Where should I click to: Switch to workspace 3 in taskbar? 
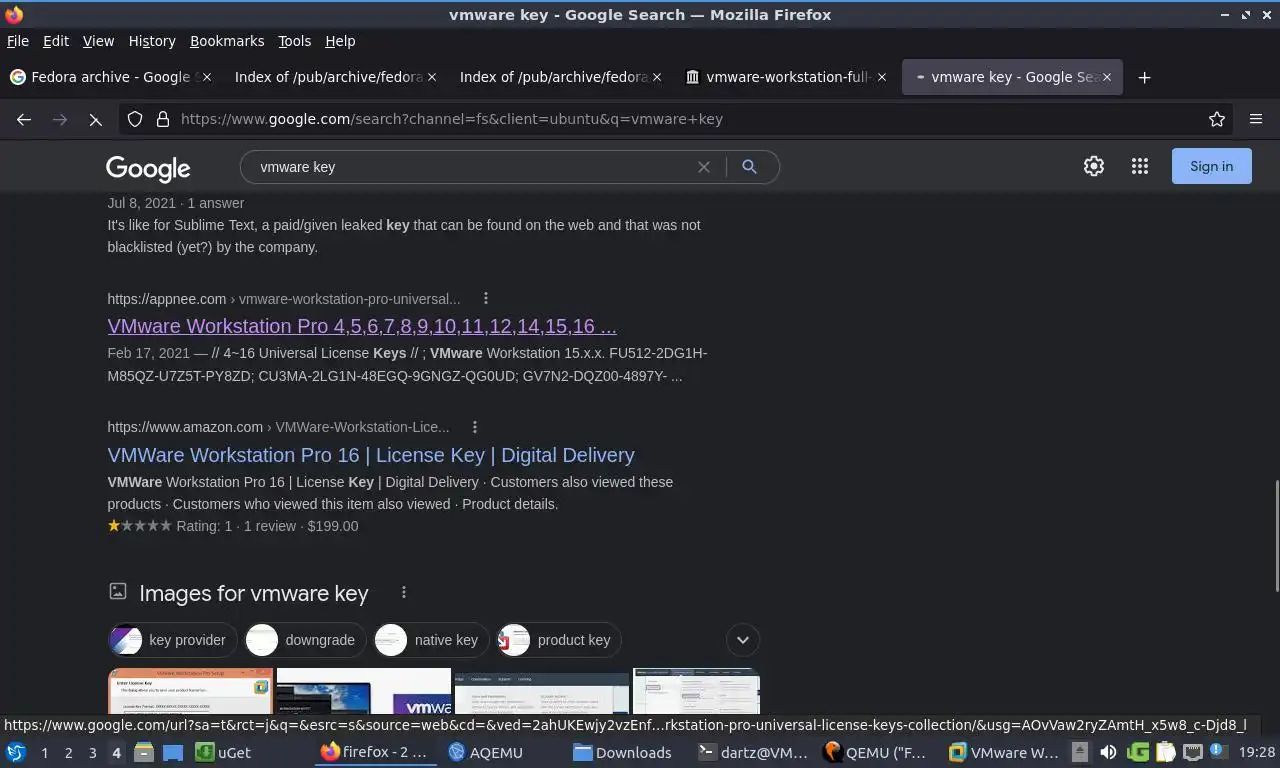coord(93,752)
